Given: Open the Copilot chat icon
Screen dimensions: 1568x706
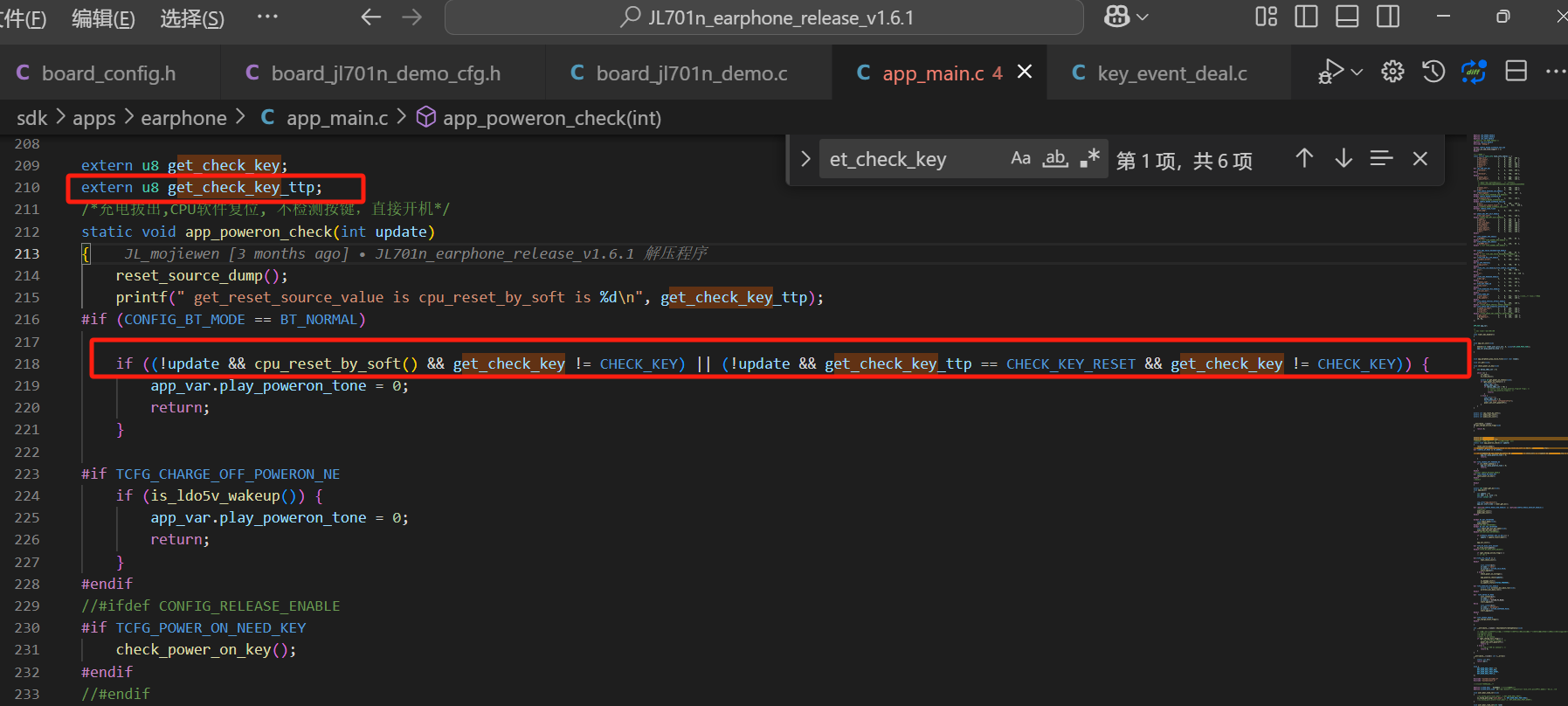Looking at the screenshot, I should pos(1117,17).
